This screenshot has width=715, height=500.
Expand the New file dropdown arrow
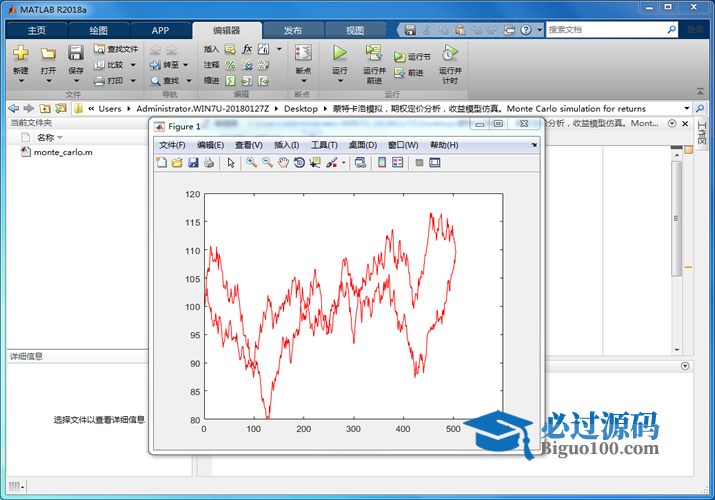coord(21,82)
